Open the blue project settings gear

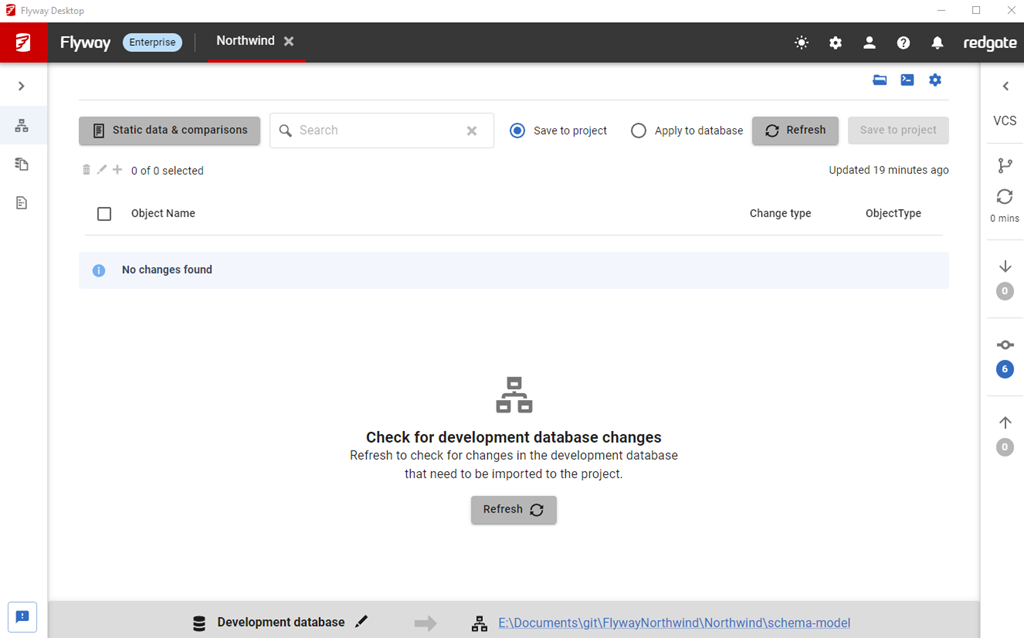point(935,80)
